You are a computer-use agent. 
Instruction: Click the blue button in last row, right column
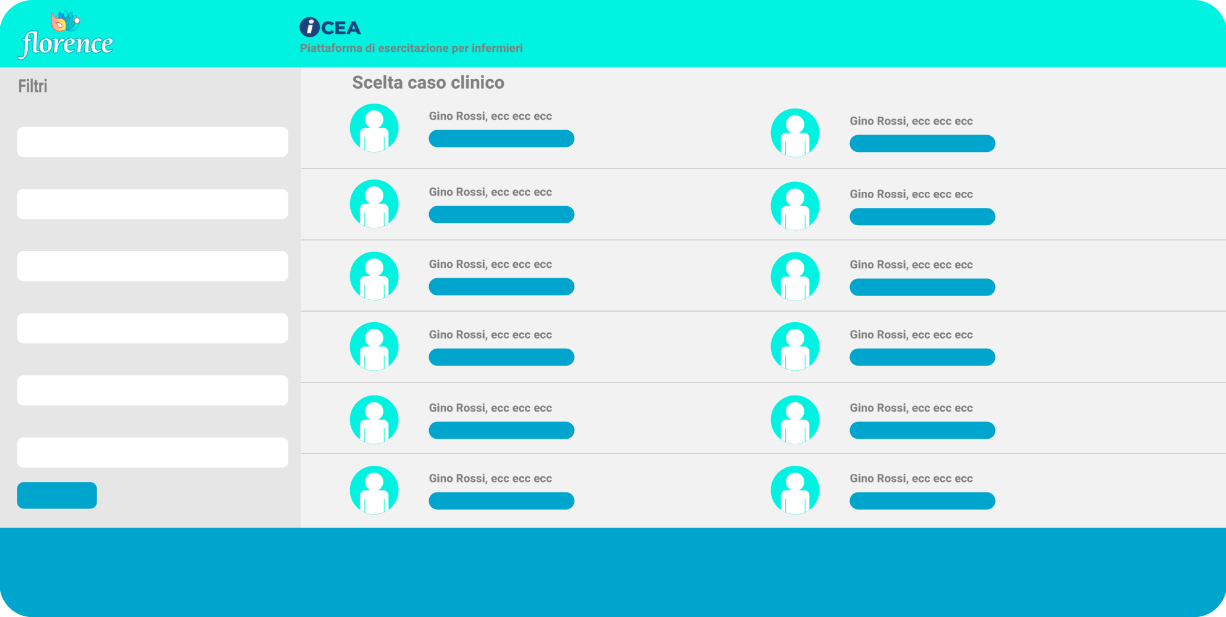point(922,501)
